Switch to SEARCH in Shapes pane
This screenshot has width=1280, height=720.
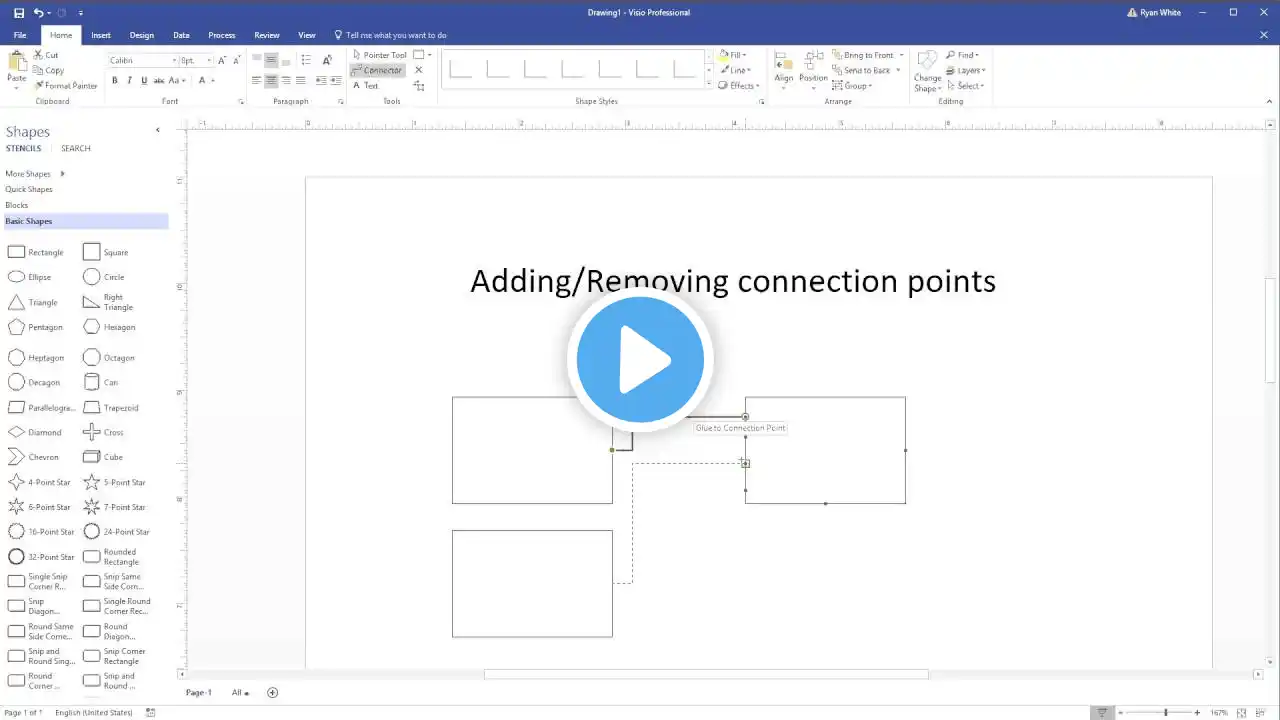[x=76, y=148]
